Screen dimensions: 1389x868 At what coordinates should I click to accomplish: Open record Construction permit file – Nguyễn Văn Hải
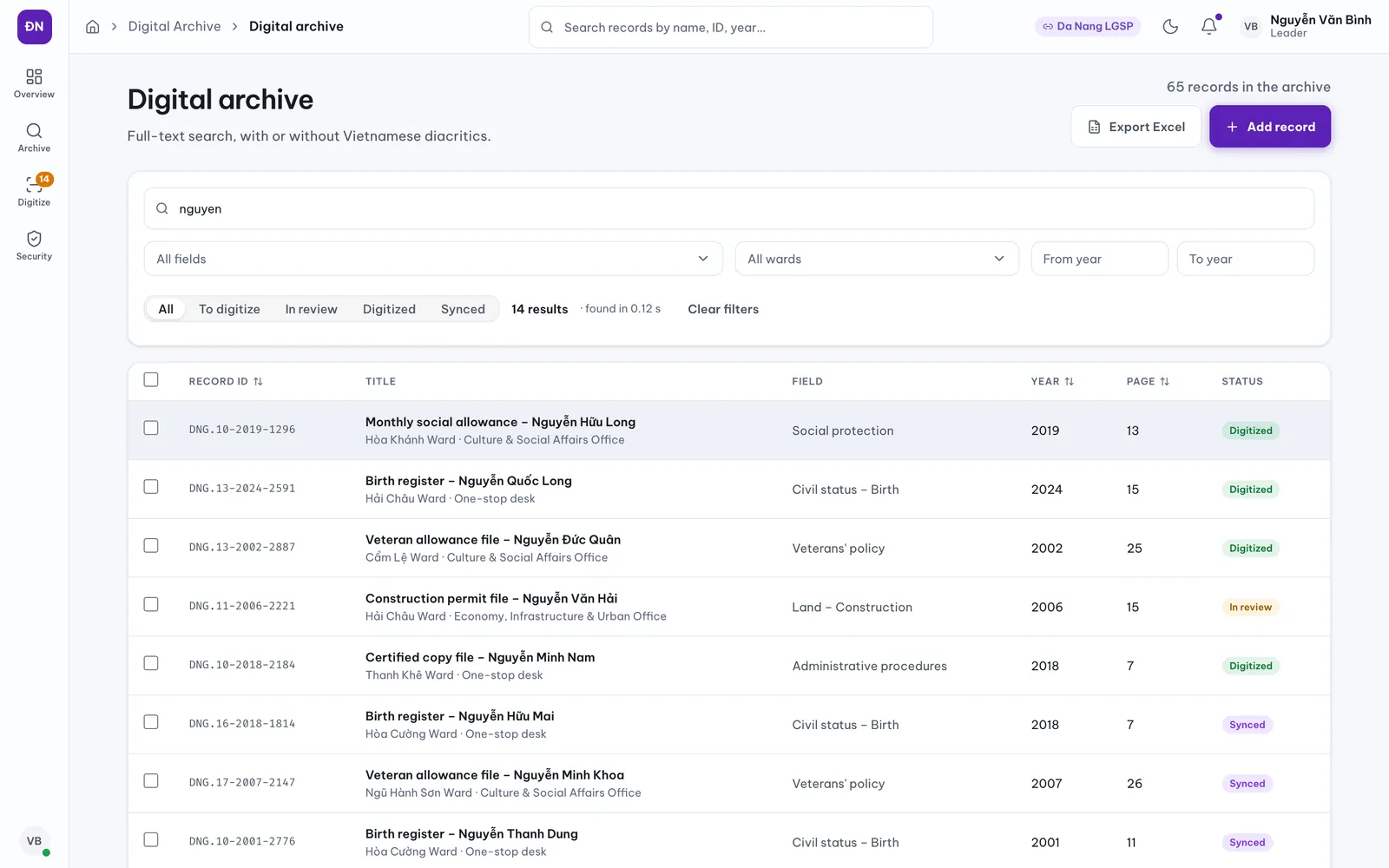tap(491, 599)
